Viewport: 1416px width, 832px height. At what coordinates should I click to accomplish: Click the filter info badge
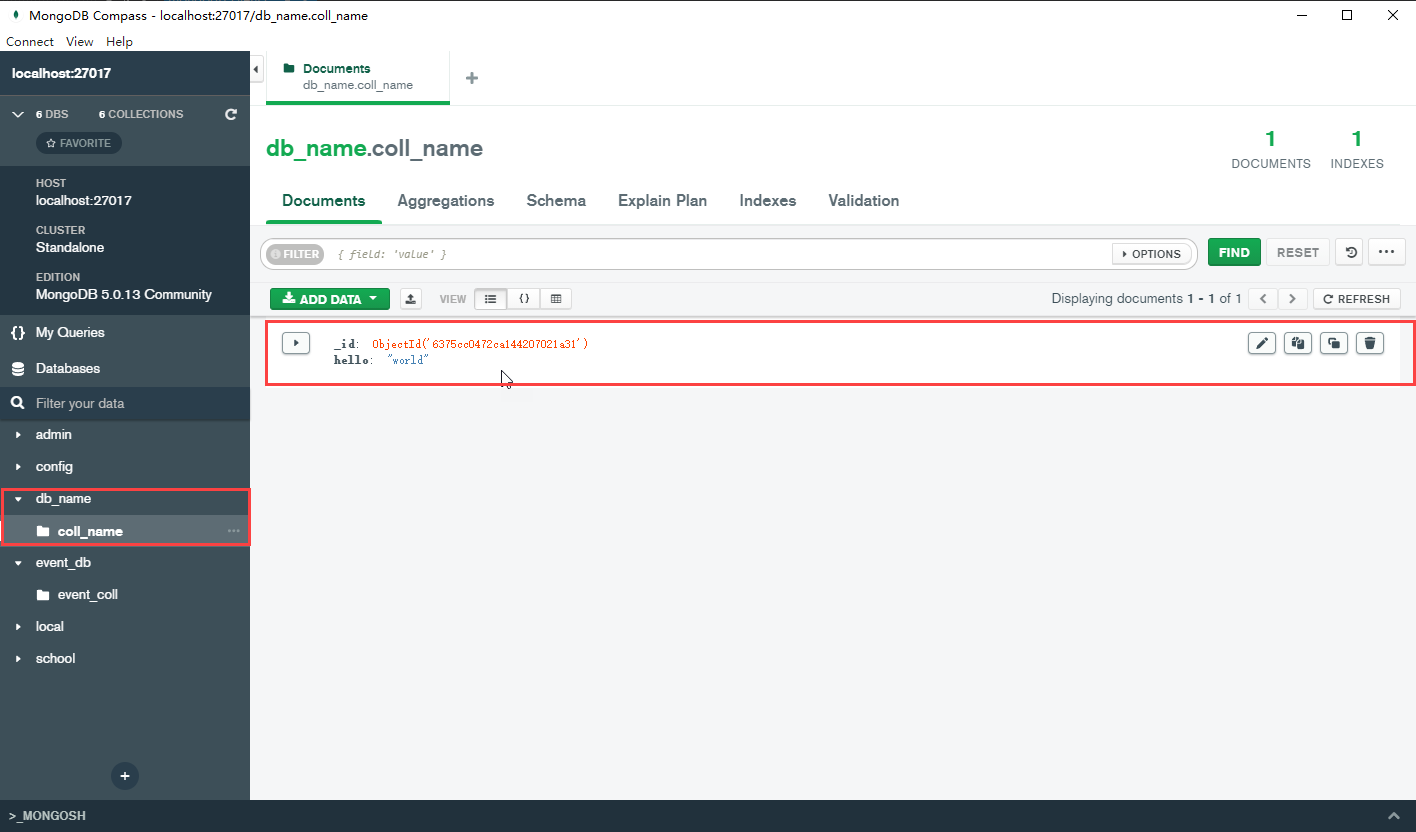pyautogui.click(x=295, y=254)
